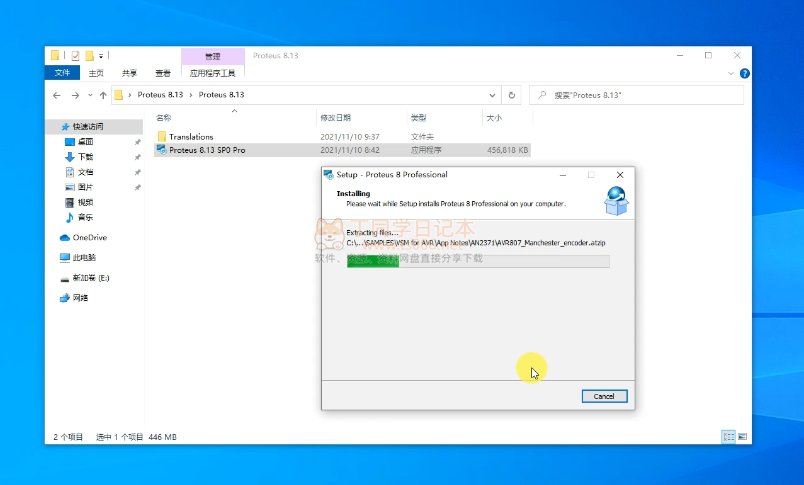The width and height of the screenshot is (804, 485).
Task: Click the Translations folder icon
Action: pyautogui.click(x=162, y=136)
